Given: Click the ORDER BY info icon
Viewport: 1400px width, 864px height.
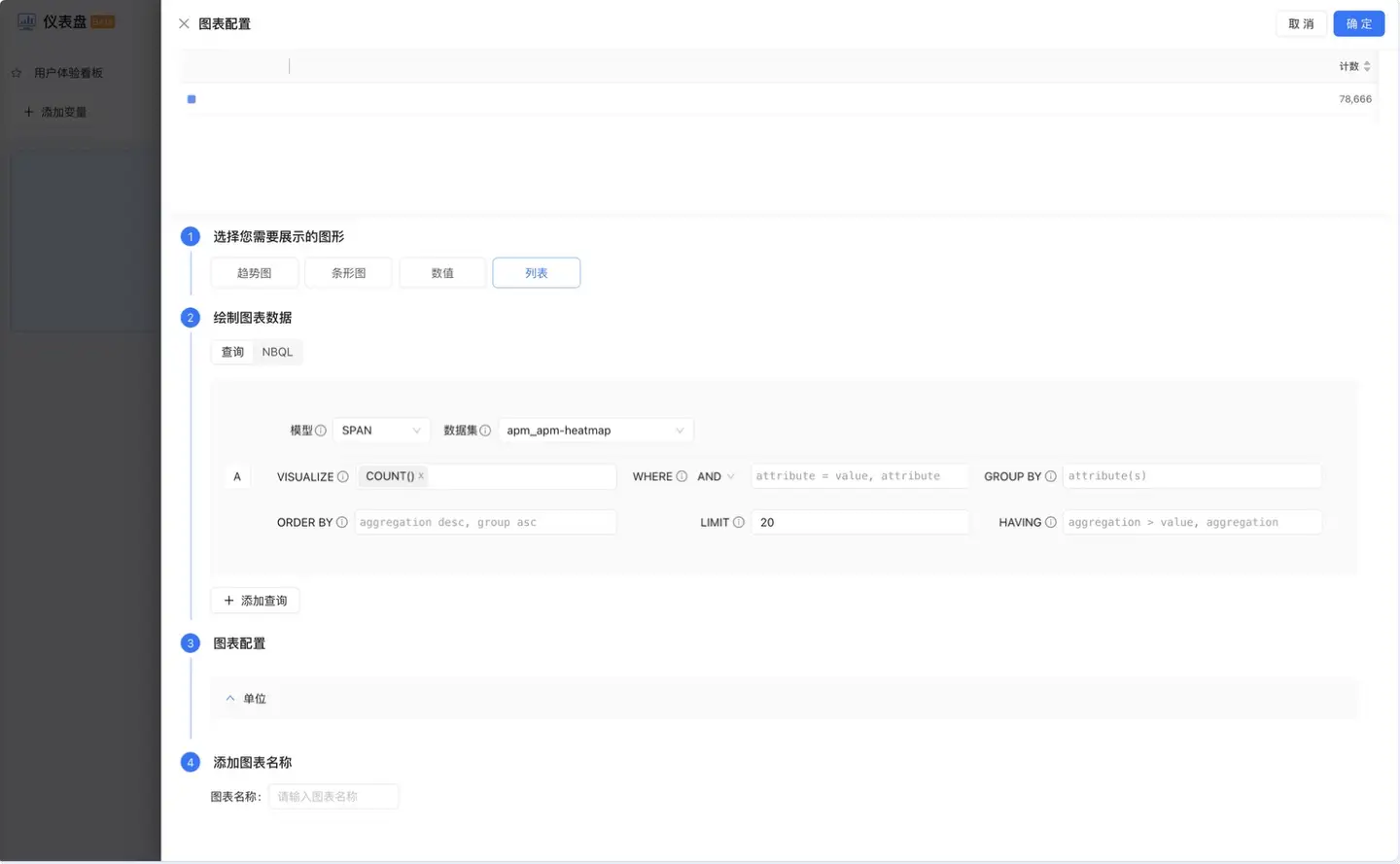Looking at the screenshot, I should click(x=341, y=523).
